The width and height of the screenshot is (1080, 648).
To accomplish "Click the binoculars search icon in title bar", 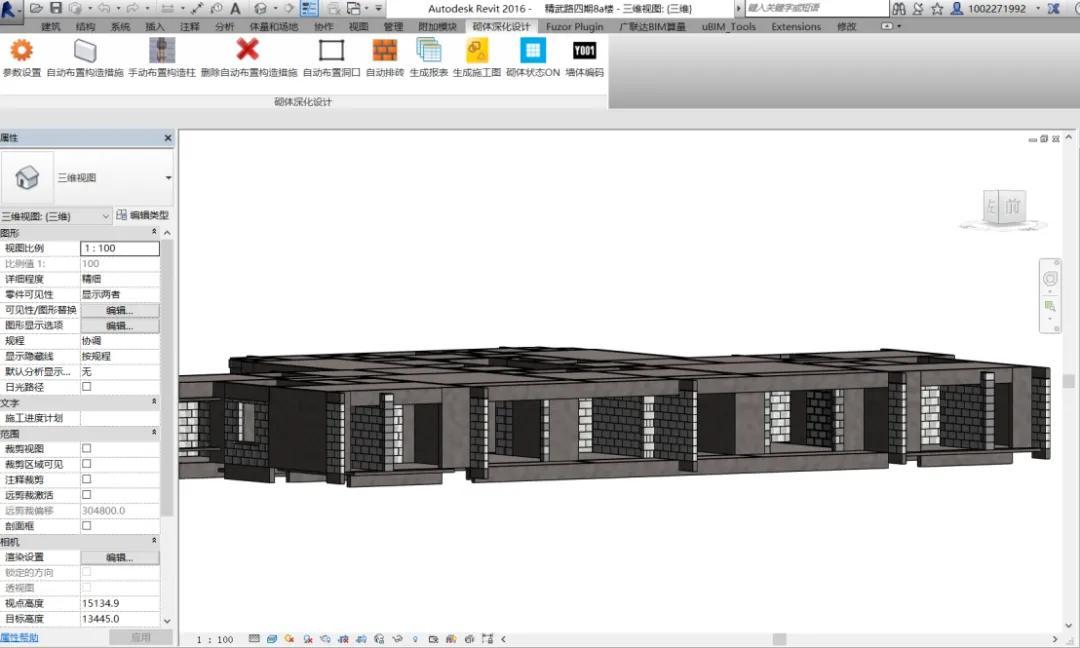I will 899,9.
